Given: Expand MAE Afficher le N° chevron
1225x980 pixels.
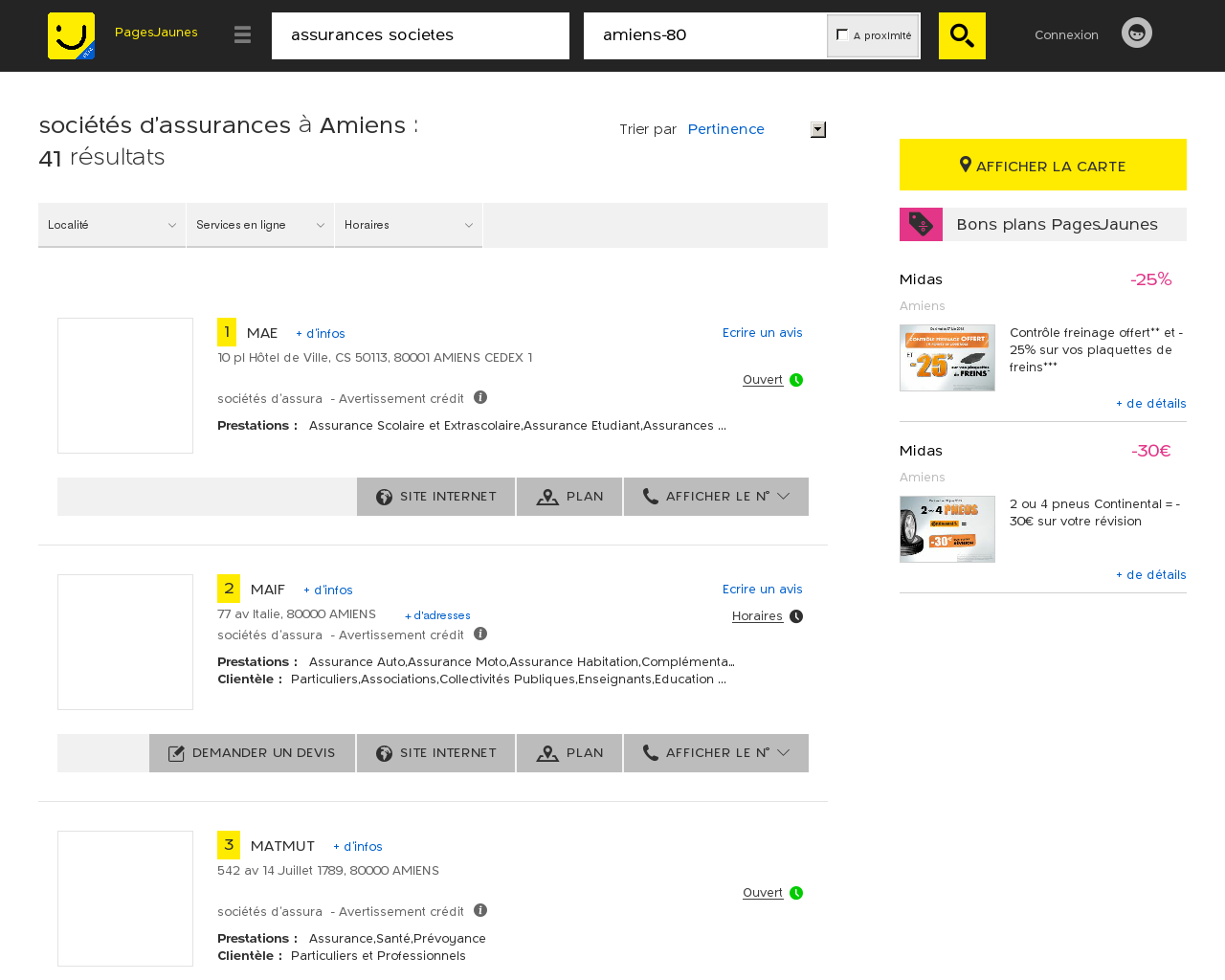Looking at the screenshot, I should click(784, 496).
